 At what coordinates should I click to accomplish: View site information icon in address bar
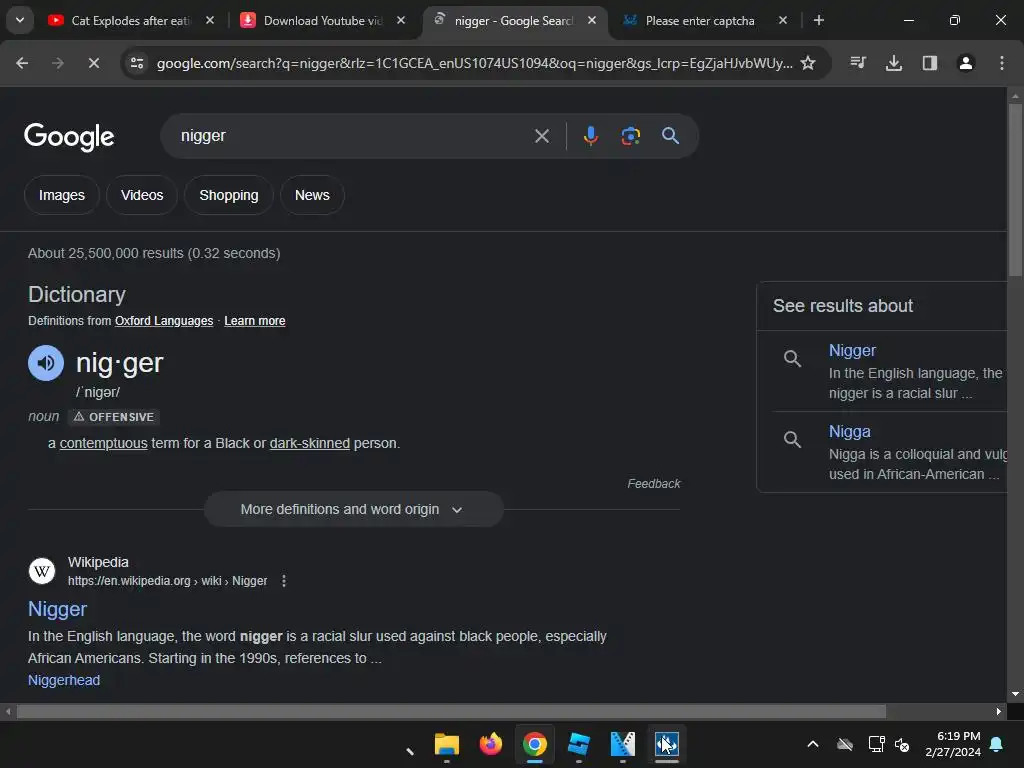(x=136, y=63)
